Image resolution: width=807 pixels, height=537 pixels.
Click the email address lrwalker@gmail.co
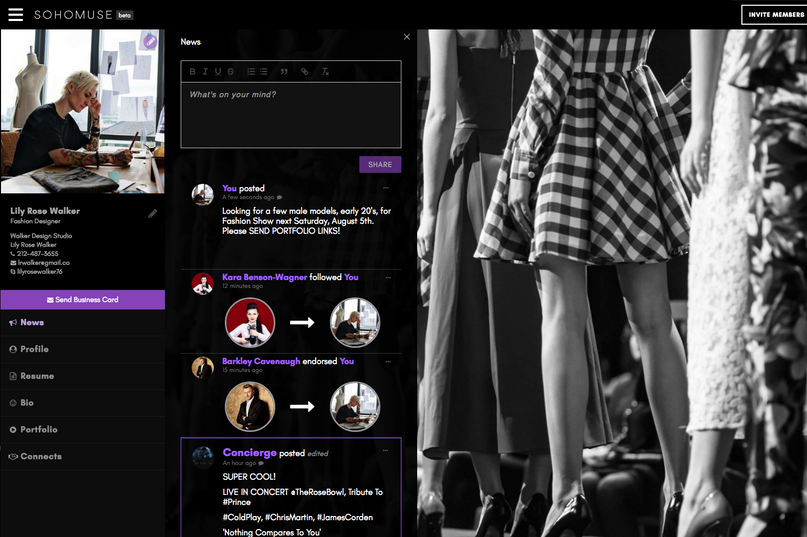pos(44,263)
